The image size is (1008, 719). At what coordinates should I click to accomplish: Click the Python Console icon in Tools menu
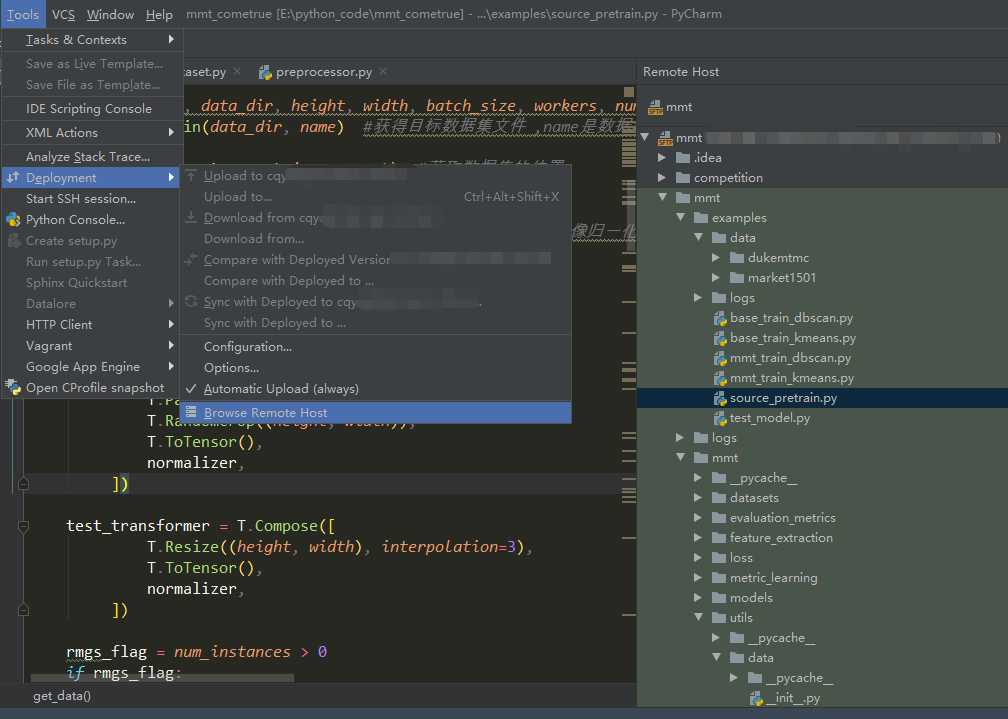pos(13,220)
